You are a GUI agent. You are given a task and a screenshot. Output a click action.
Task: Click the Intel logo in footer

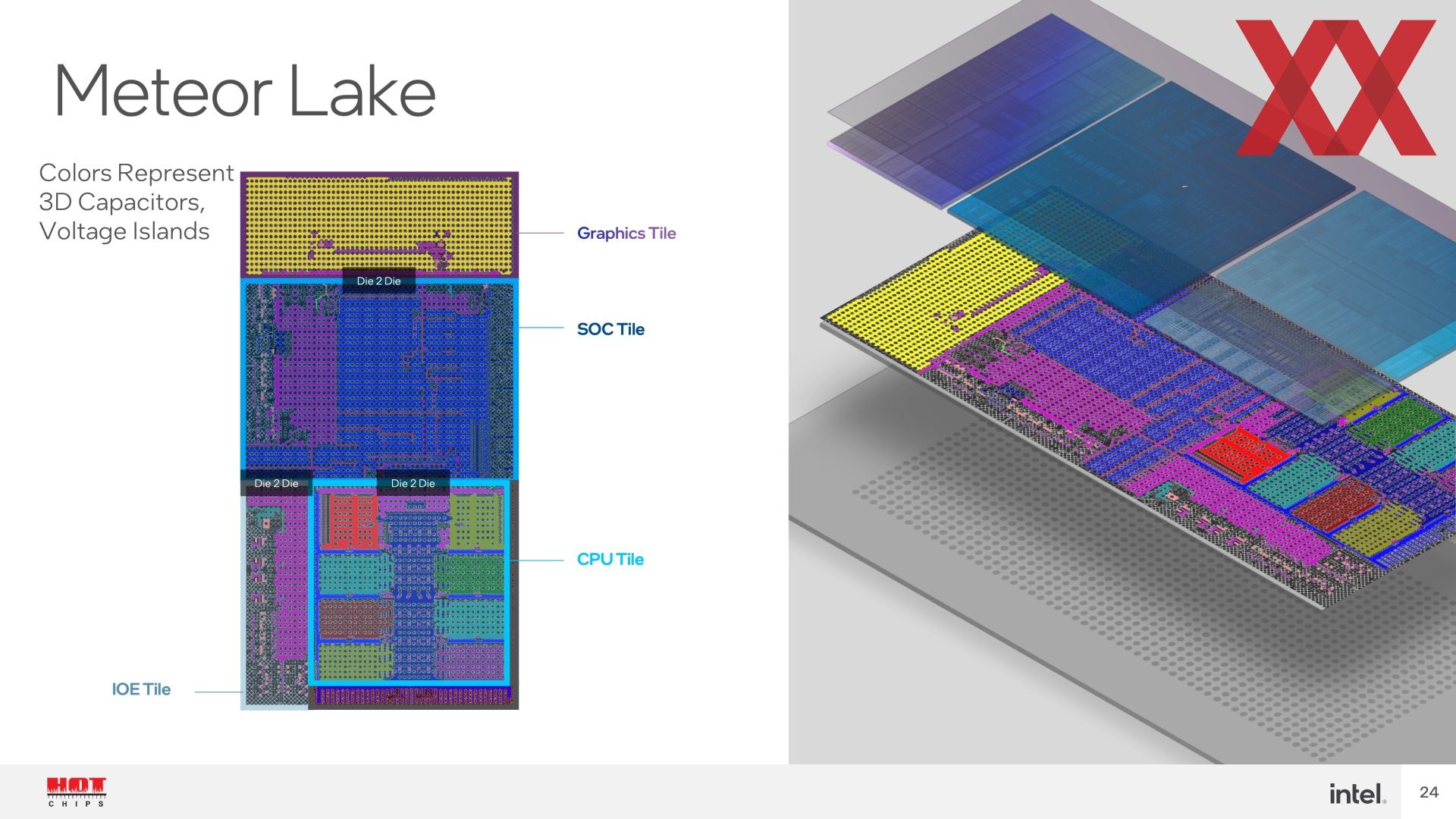pos(1357,793)
